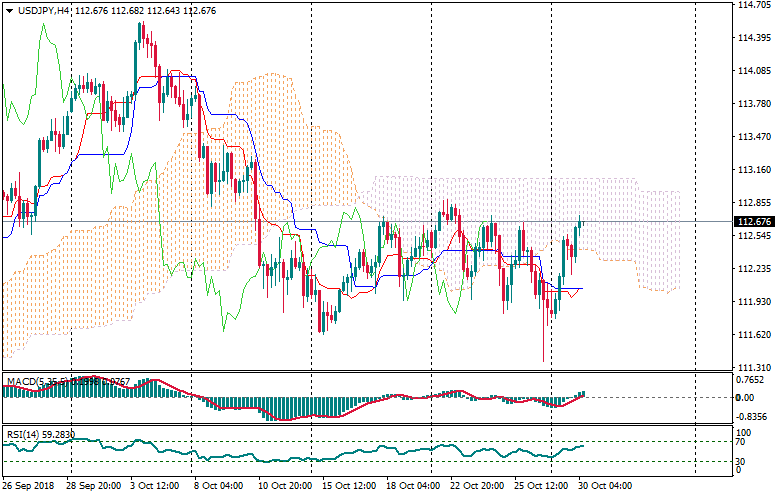Click the 25 Oct 12:00 time label
The height and width of the screenshot is (497, 775).
[x=541, y=486]
